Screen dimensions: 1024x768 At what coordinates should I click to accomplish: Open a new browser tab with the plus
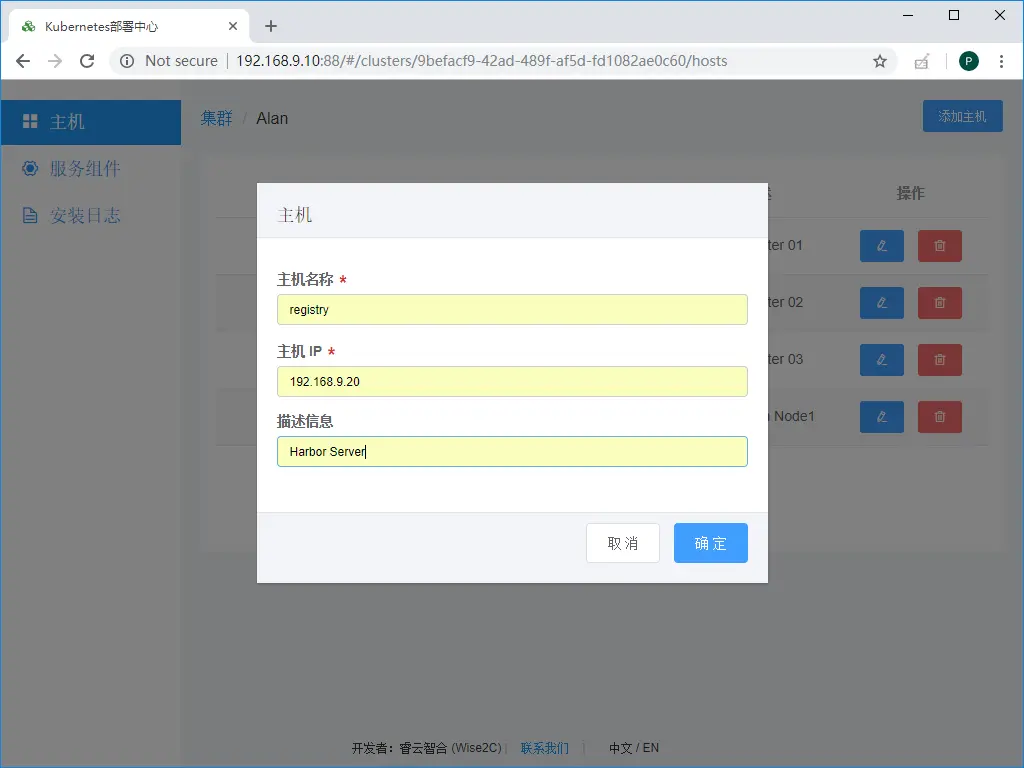coord(270,26)
